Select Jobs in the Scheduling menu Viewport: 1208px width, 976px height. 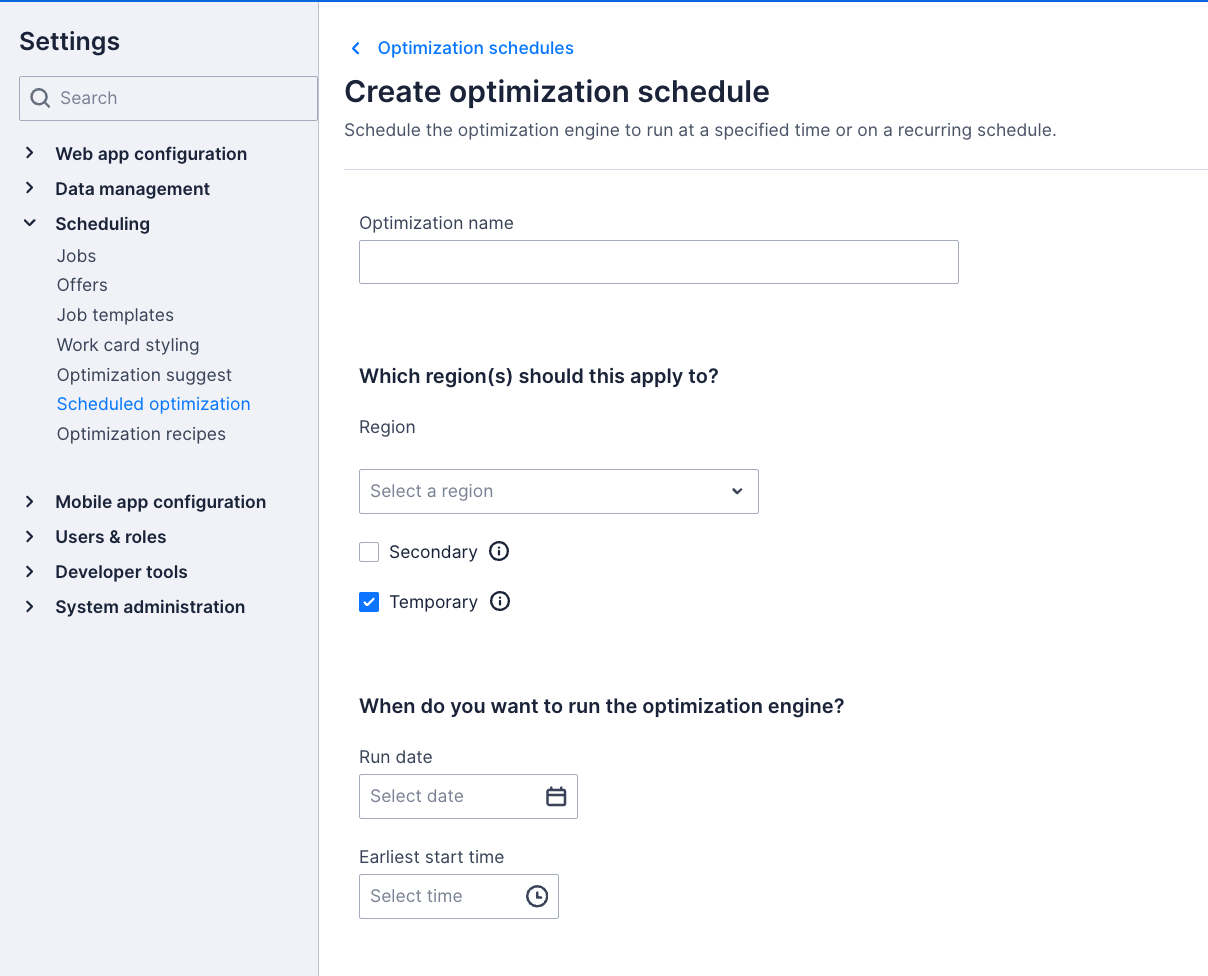[x=76, y=256]
